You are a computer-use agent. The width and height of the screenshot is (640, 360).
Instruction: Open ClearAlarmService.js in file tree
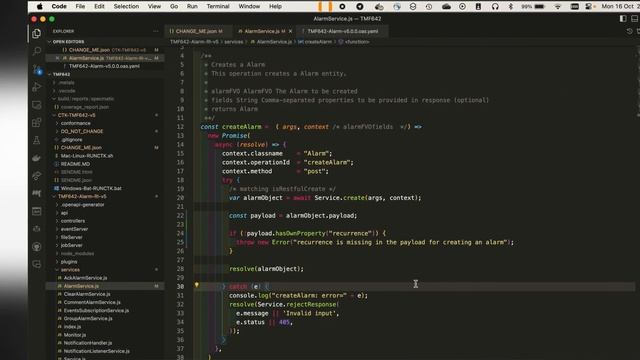pyautogui.click(x=87, y=294)
